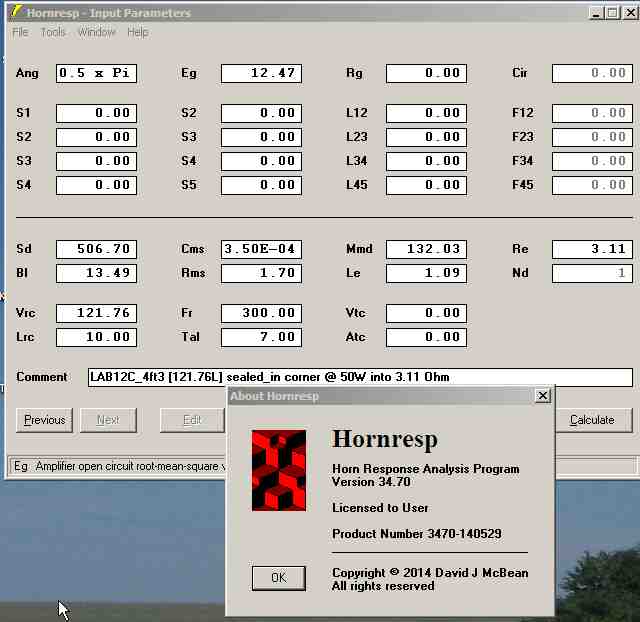Click the 'Version 34.70' text
Image resolution: width=640 pixels, height=622 pixels.
coord(371,482)
